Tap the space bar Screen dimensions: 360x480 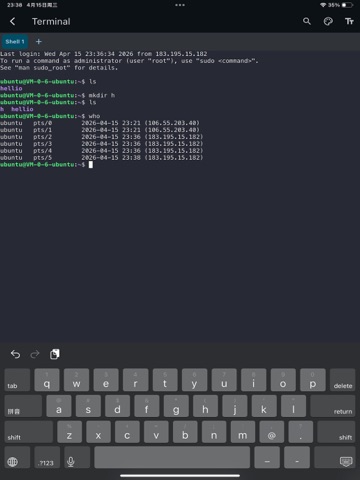pos(172,457)
